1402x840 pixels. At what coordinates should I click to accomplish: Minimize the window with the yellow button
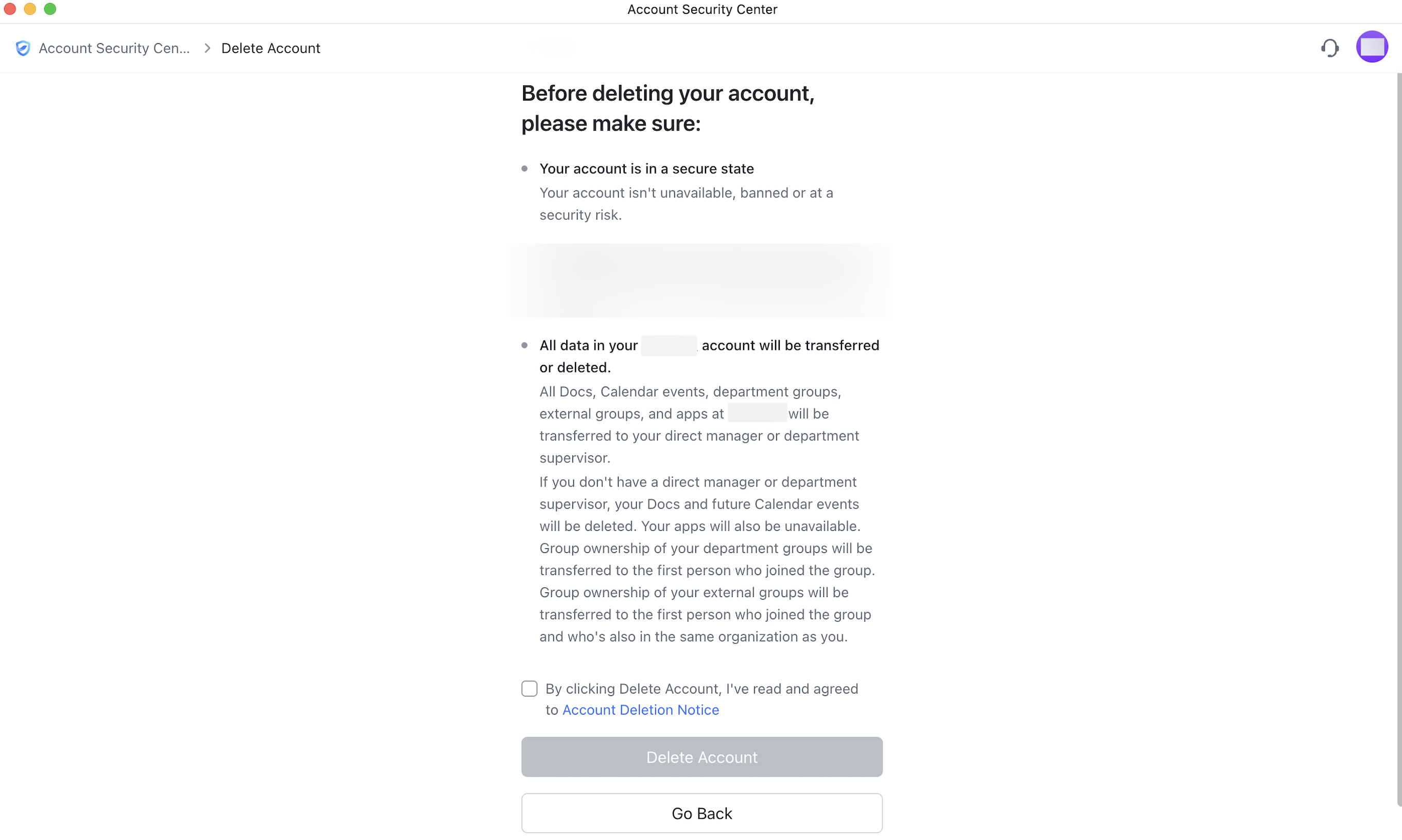(x=30, y=9)
